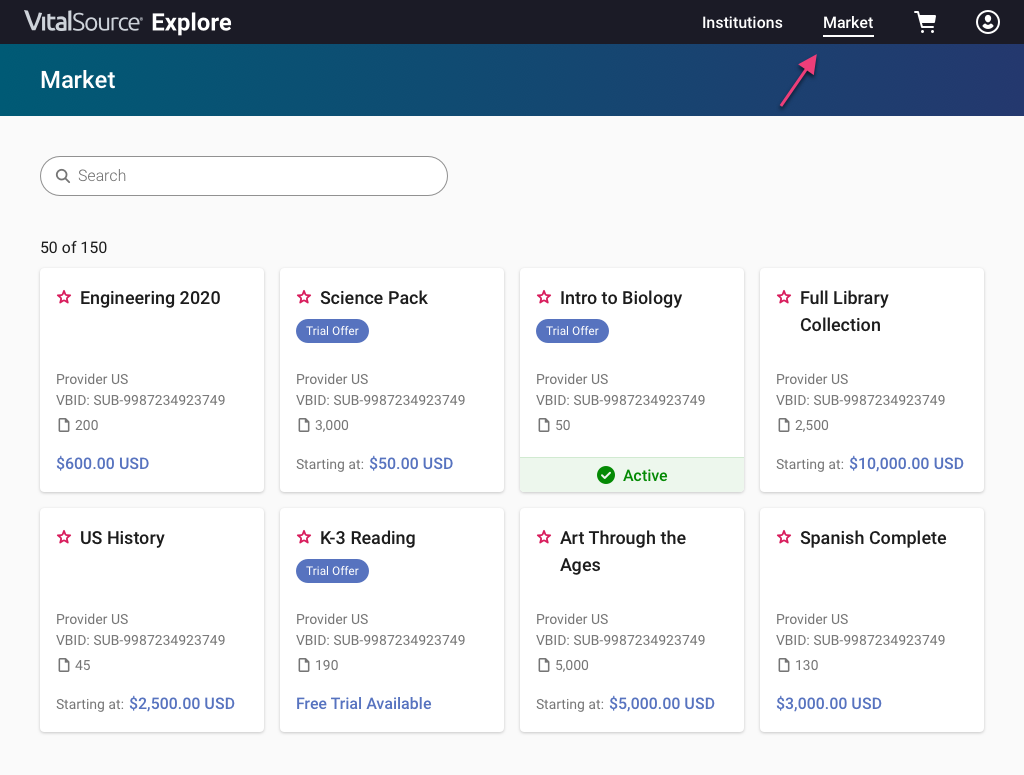
Task: Click the Spanish Complete star icon
Action: pos(784,538)
